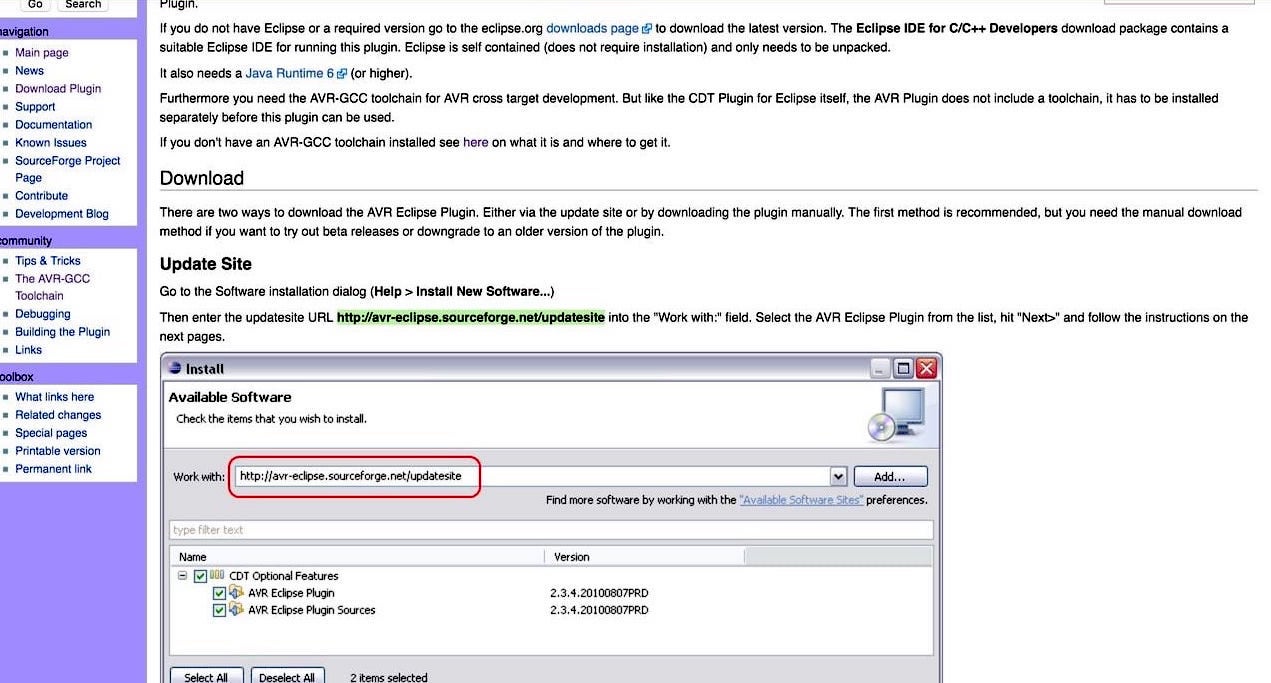Screen dimensions: 1271x683
Task: Maximize the Install dialog window
Action: click(x=903, y=368)
